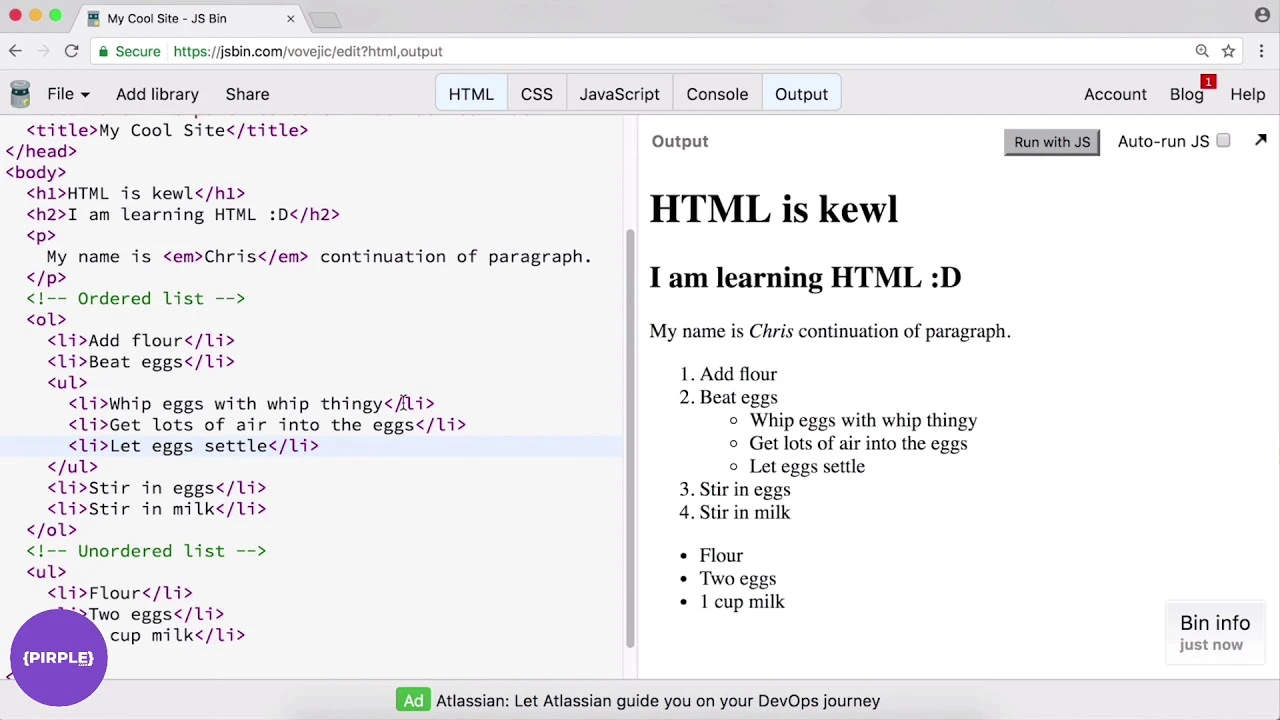Open the Help link
The image size is (1280, 720).
point(1248,94)
